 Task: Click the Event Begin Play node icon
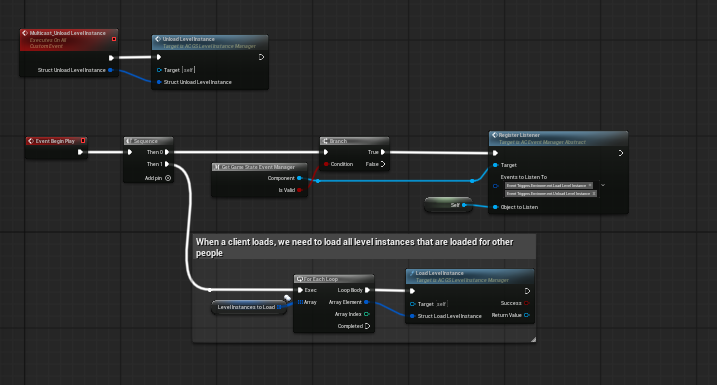pos(31,141)
